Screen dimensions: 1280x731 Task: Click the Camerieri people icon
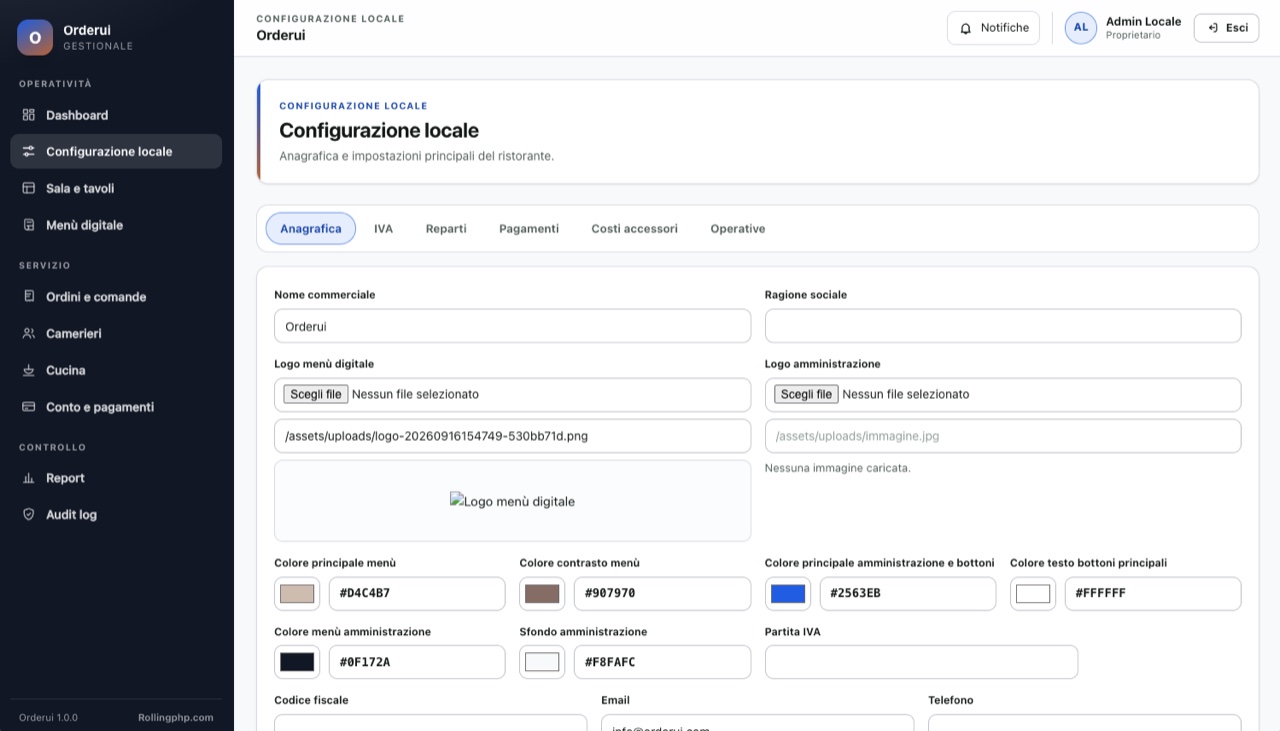28,334
